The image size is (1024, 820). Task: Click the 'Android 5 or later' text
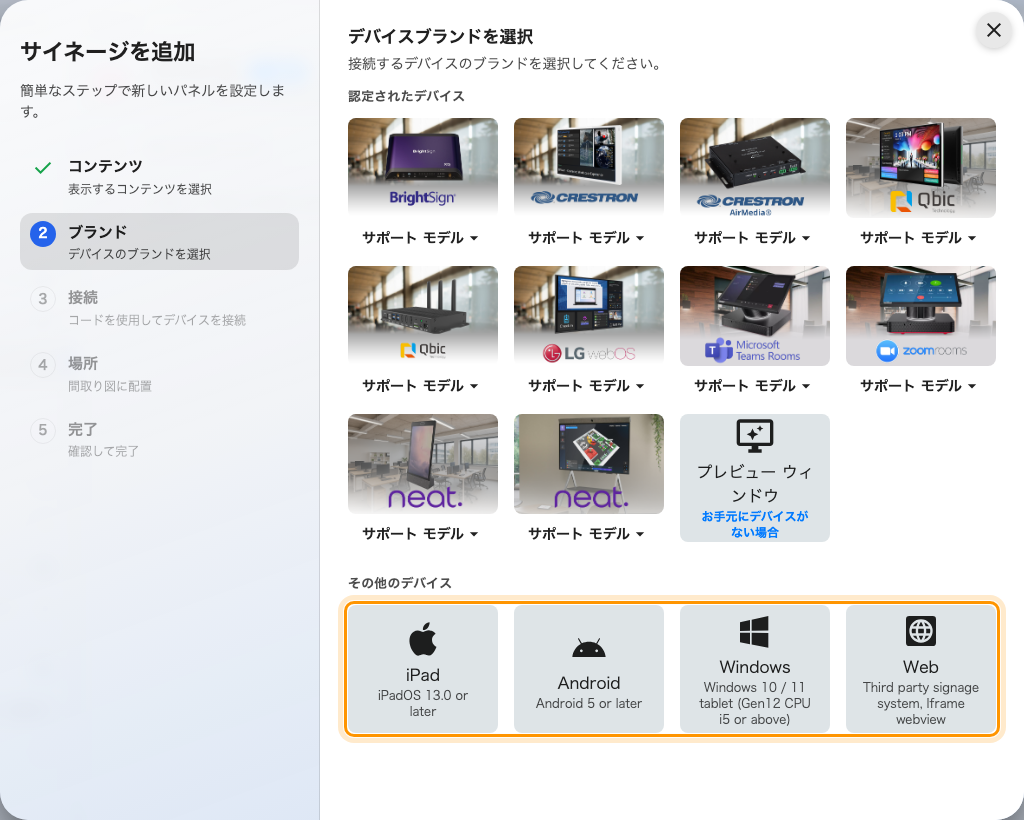click(x=588, y=703)
